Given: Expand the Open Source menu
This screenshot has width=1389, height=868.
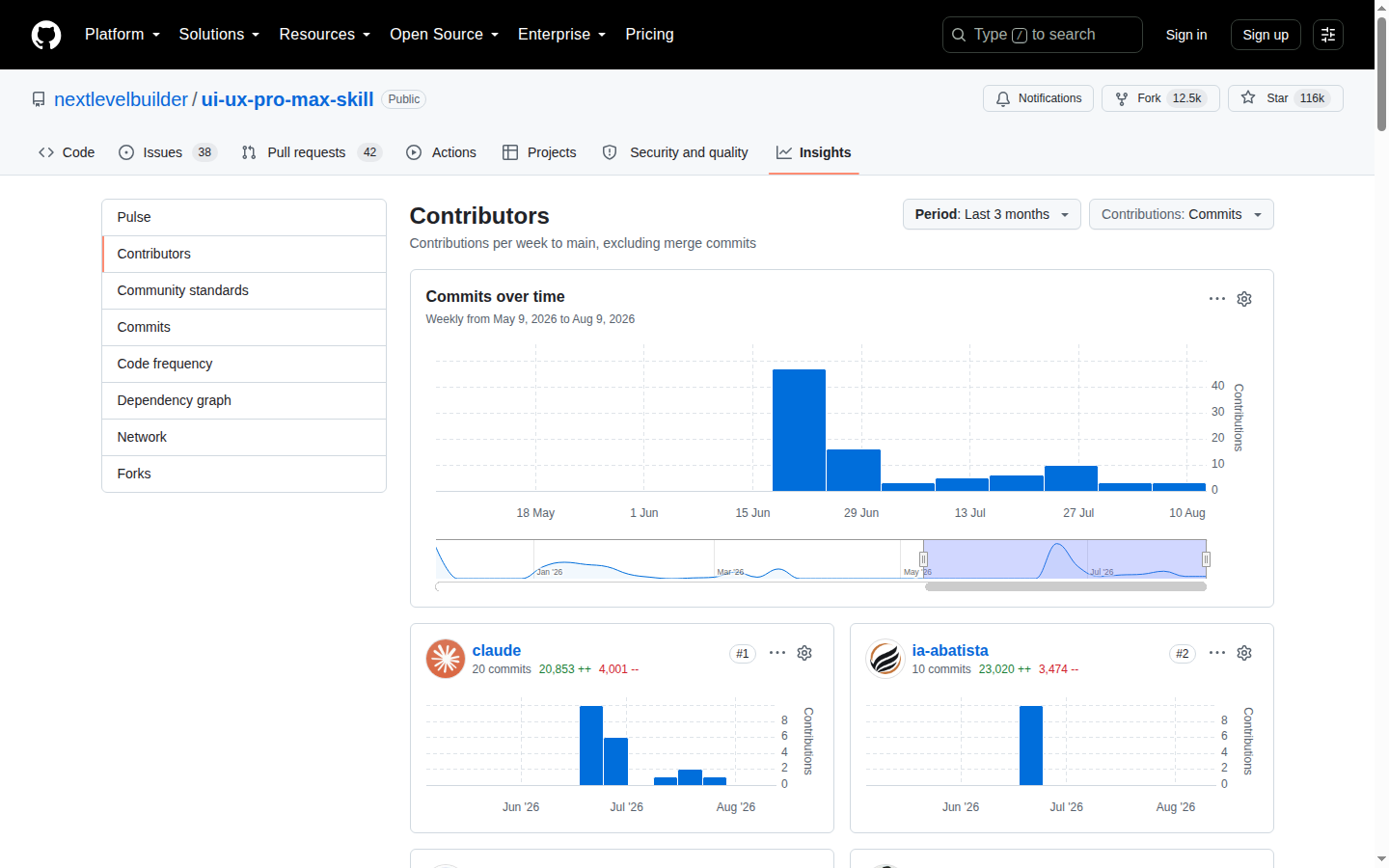Looking at the screenshot, I should [445, 35].
